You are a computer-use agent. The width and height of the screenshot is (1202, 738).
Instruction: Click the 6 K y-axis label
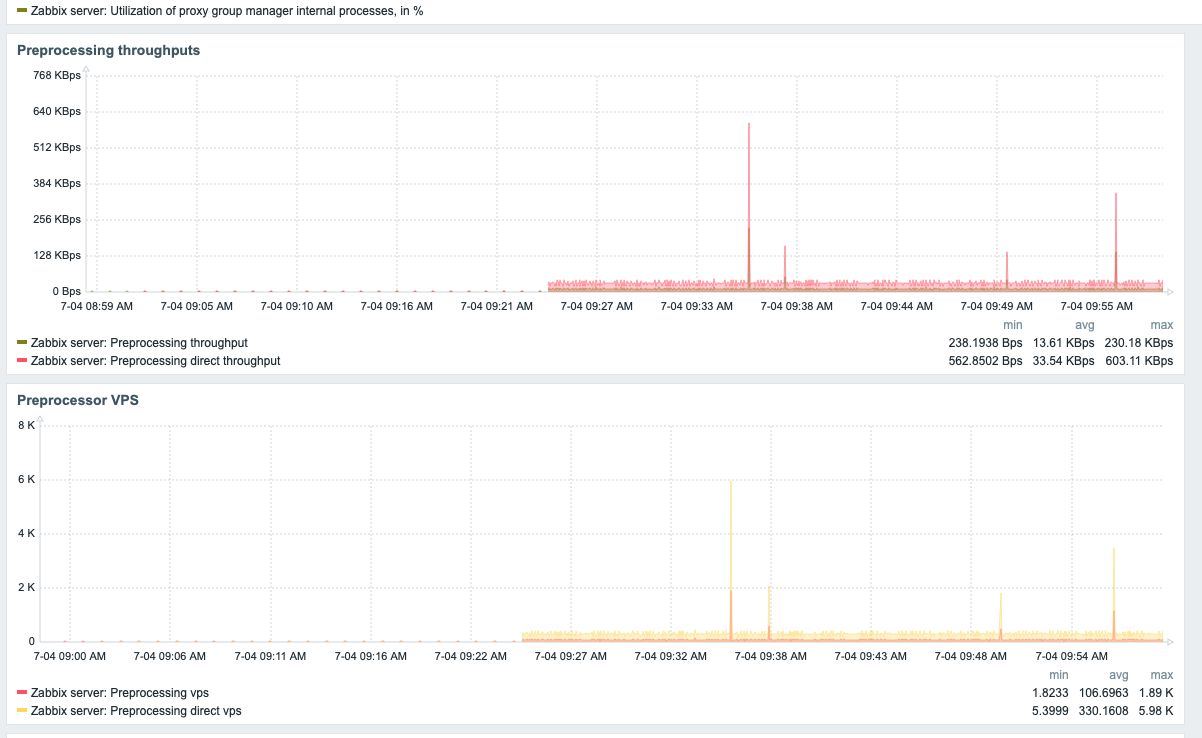point(26,480)
